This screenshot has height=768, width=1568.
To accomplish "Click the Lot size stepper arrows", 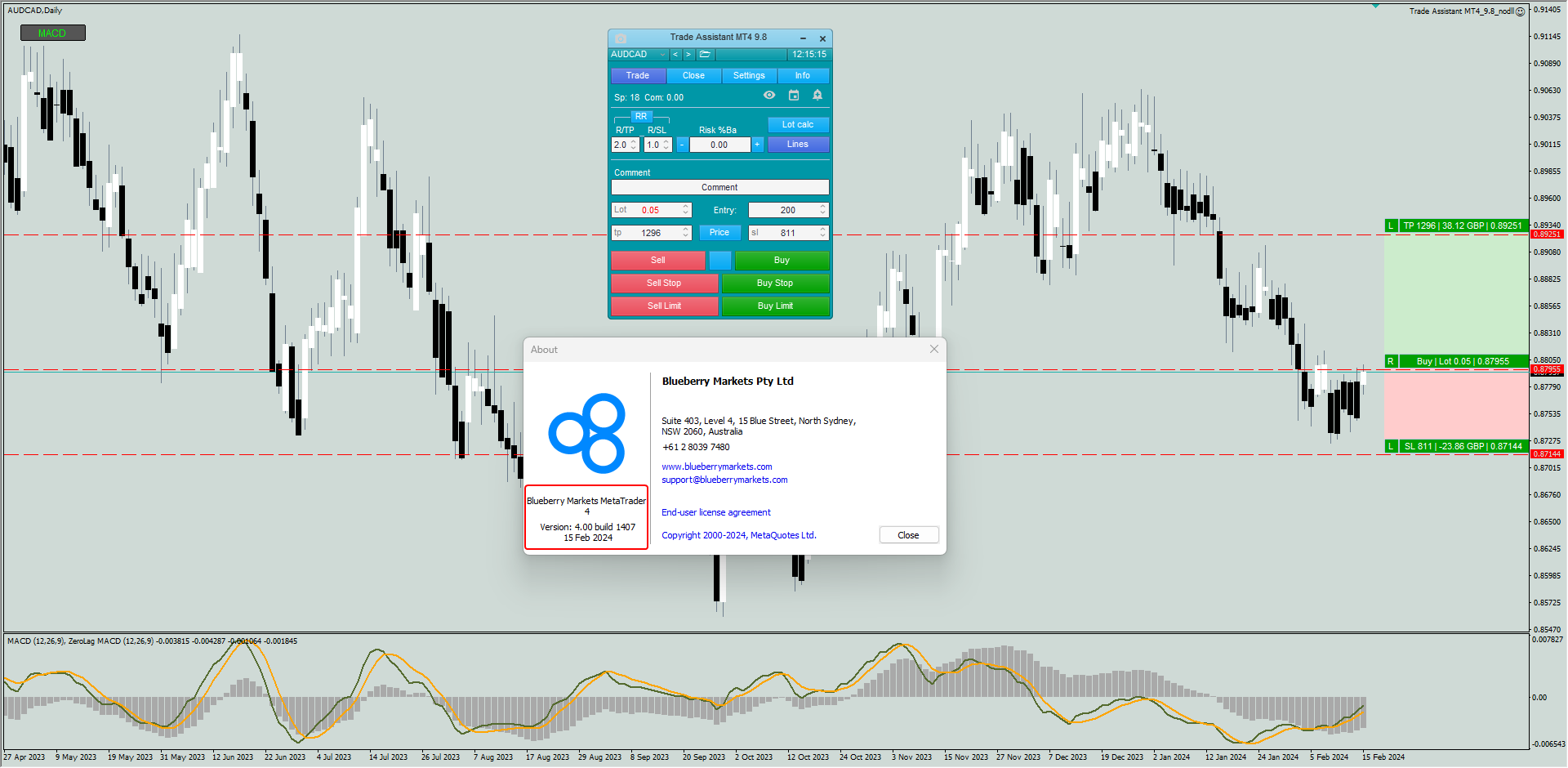I will [x=686, y=210].
